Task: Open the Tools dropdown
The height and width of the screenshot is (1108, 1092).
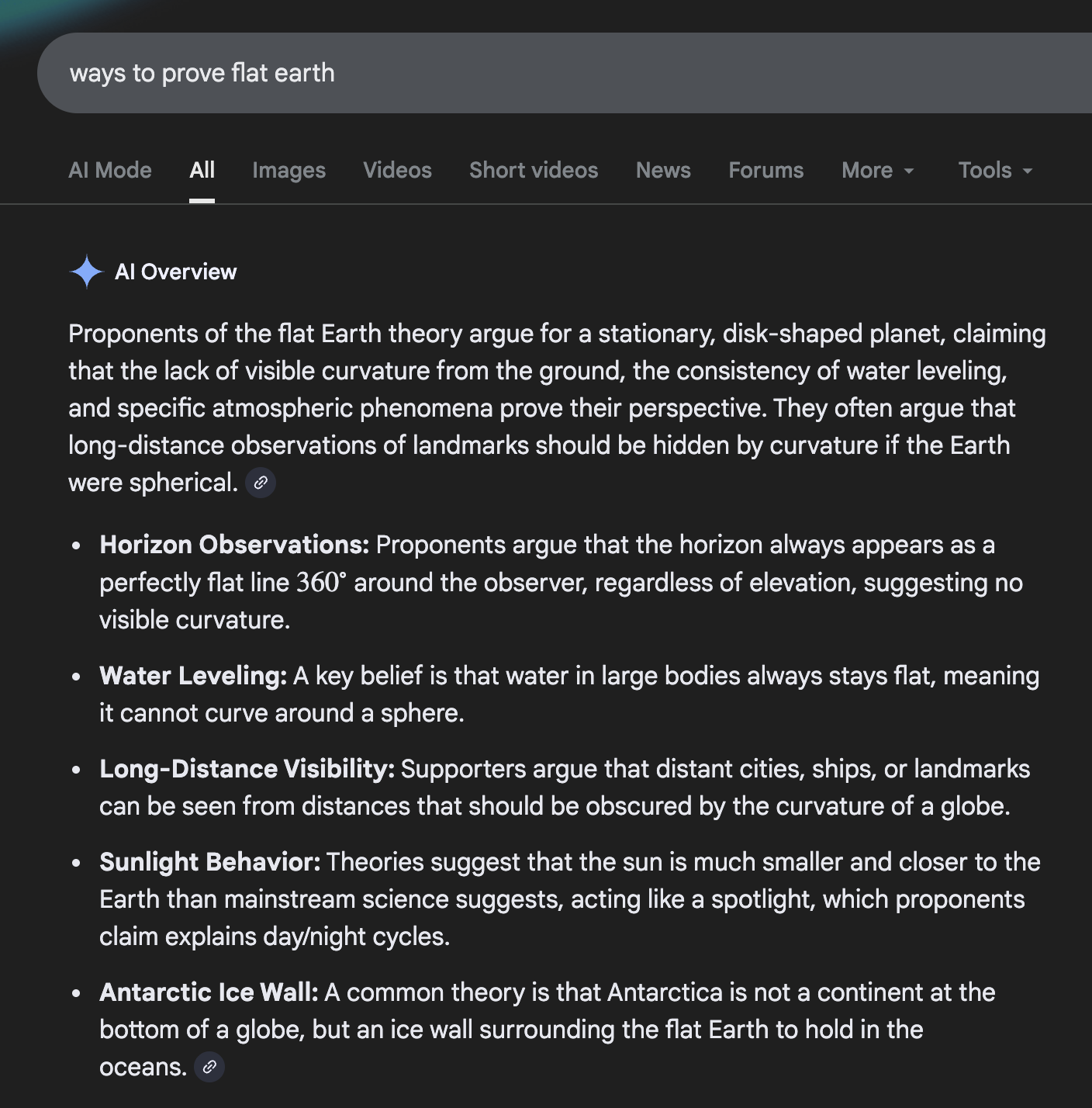Action: (x=995, y=170)
